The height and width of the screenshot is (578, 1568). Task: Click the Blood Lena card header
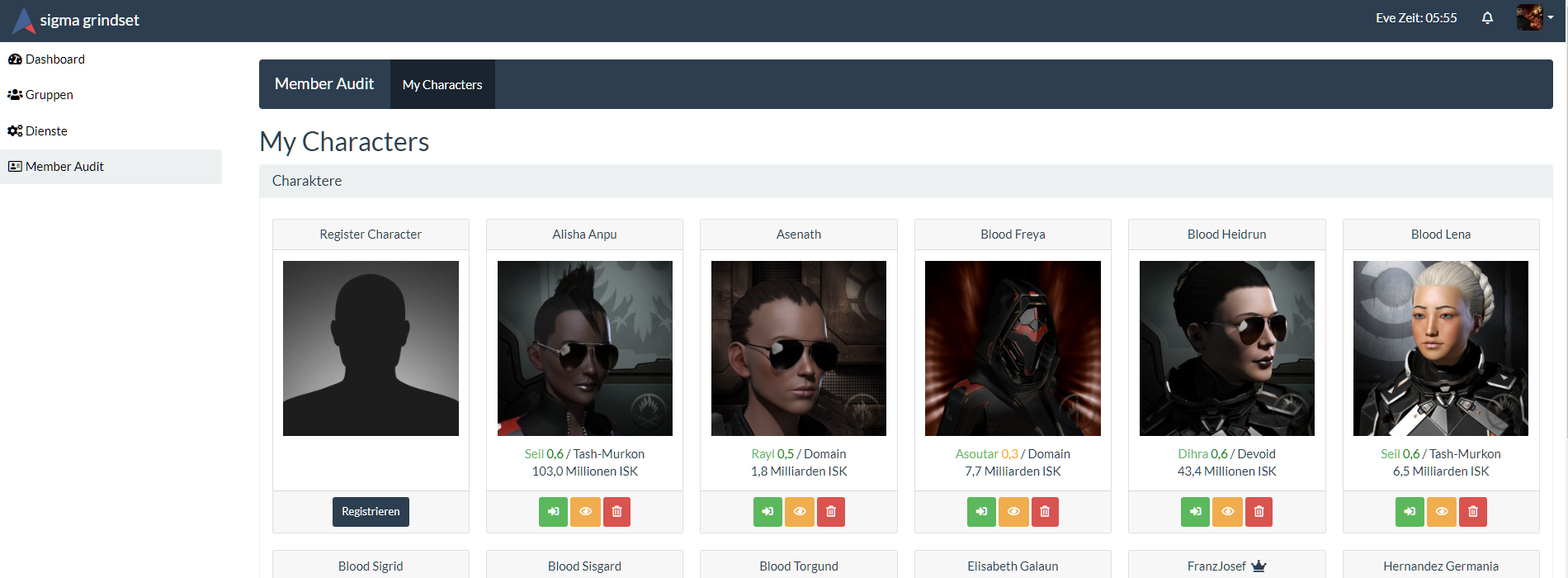coord(1441,235)
